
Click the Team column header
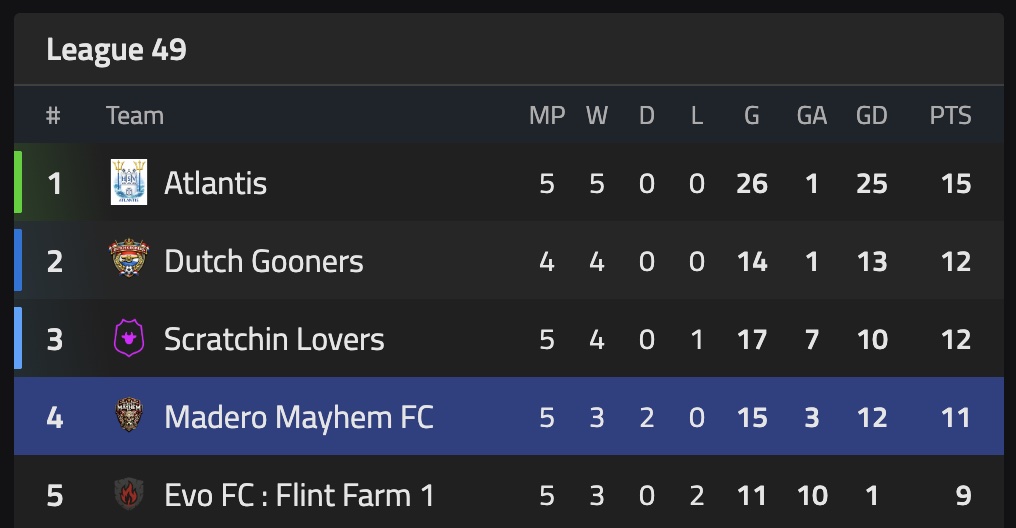pos(134,116)
